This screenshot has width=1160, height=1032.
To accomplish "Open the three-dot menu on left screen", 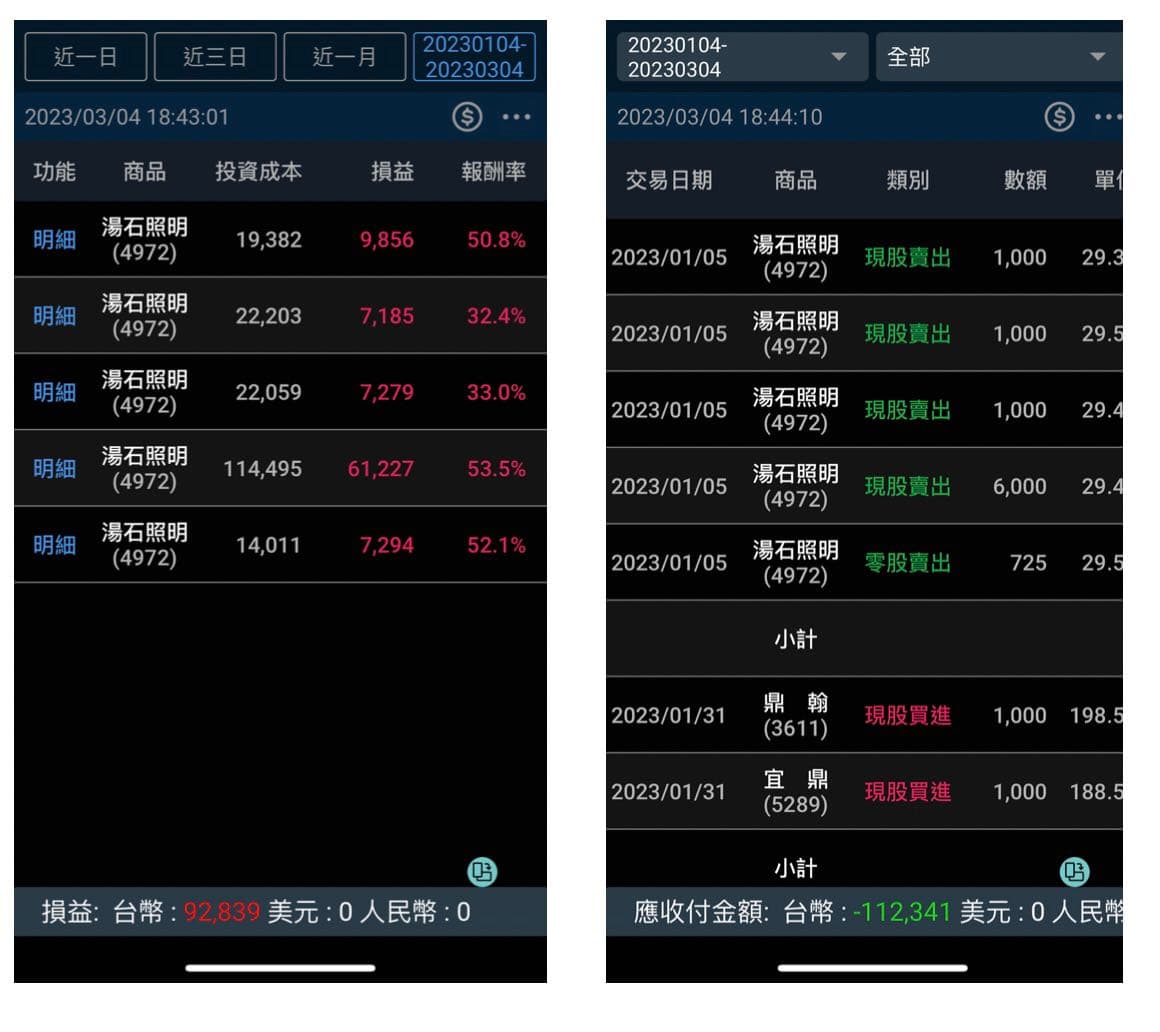I will coord(516,117).
